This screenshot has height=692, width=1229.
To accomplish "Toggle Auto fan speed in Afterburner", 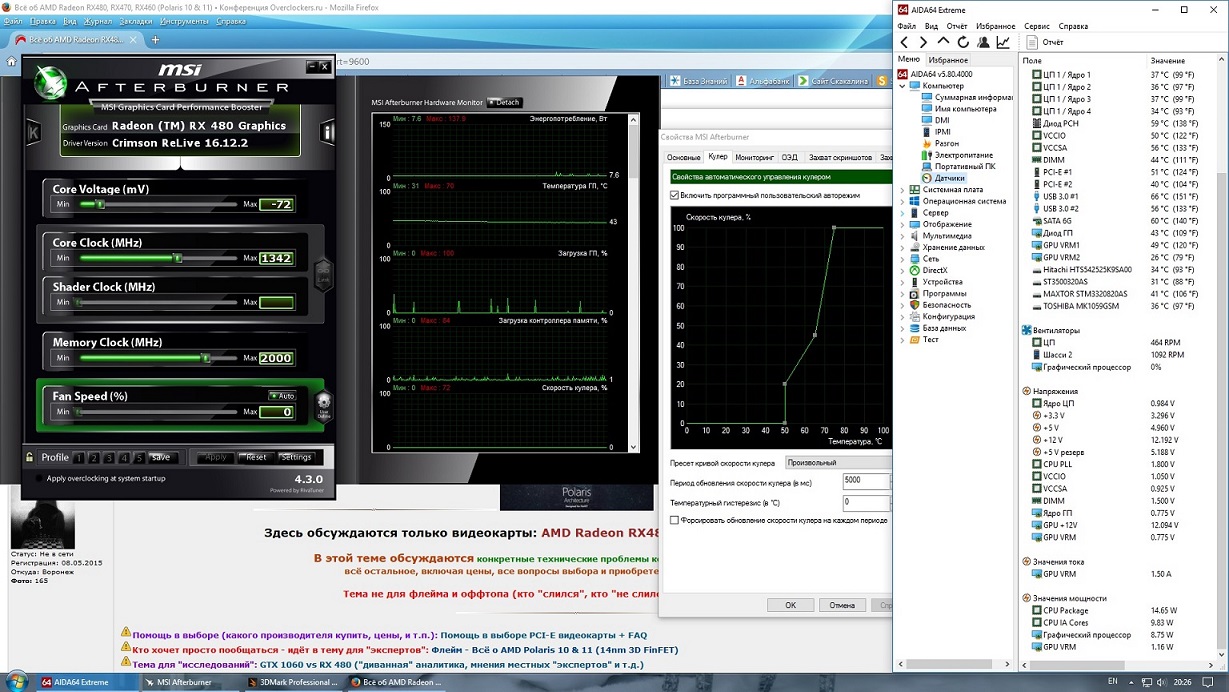I will point(282,396).
